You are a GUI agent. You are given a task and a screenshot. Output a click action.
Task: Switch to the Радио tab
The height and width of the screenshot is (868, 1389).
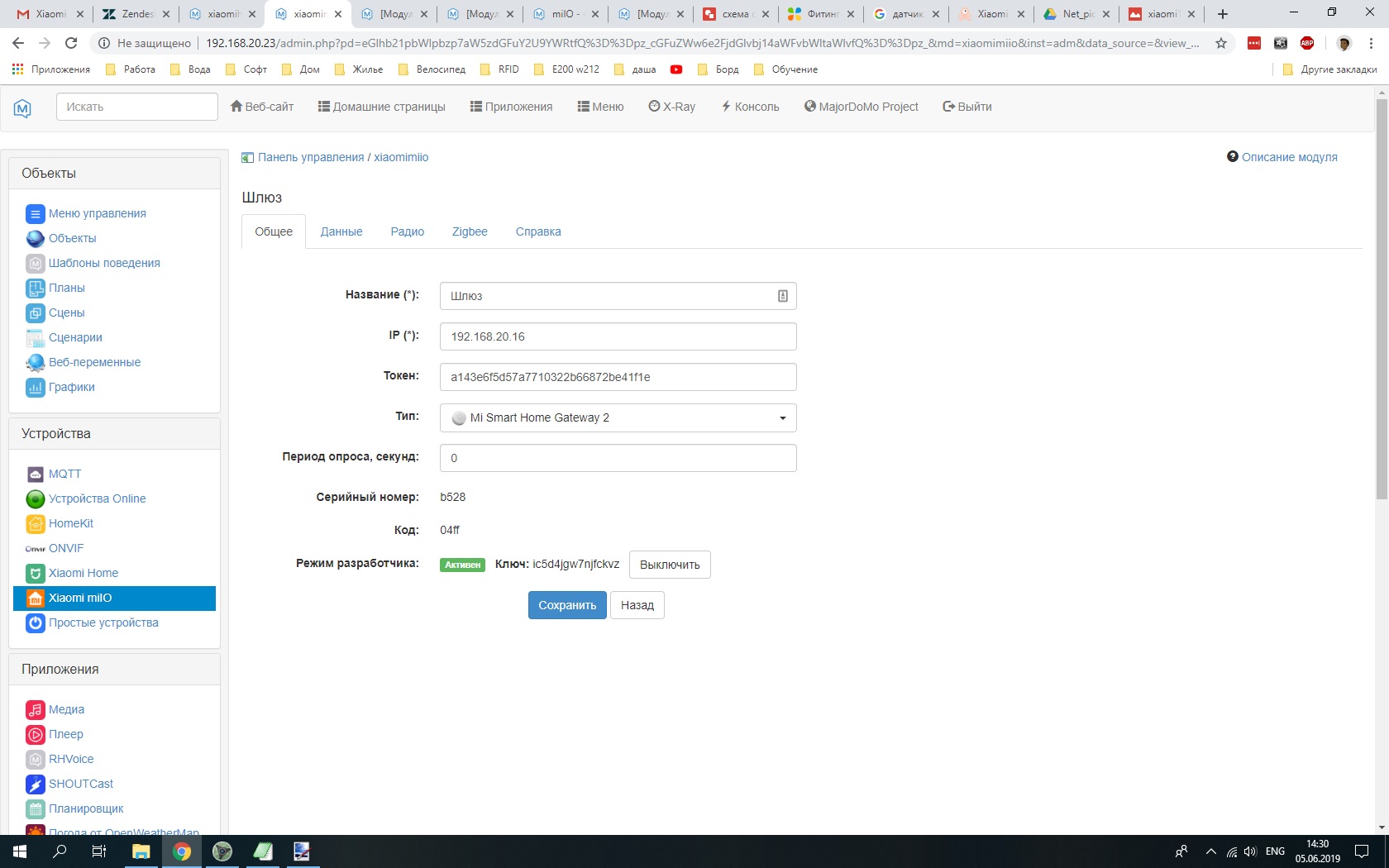tap(408, 232)
